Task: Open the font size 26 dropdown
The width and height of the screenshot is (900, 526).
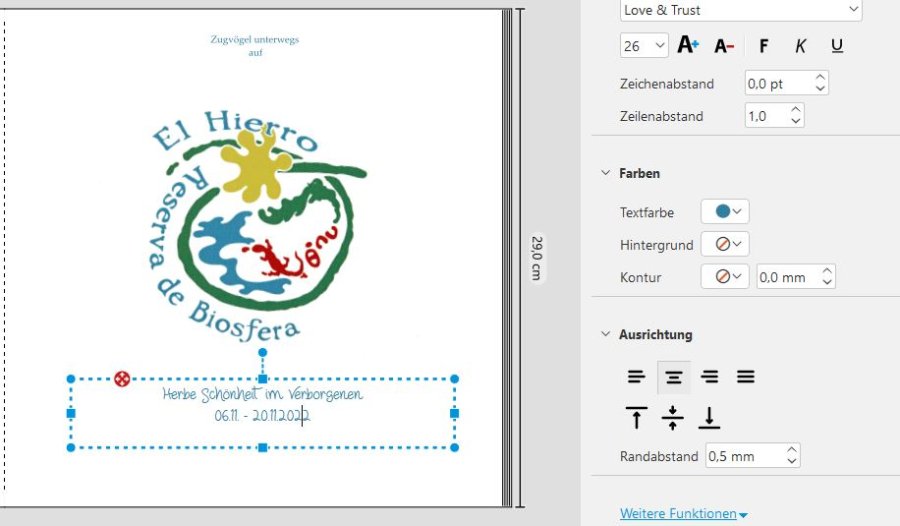Action: [644, 46]
